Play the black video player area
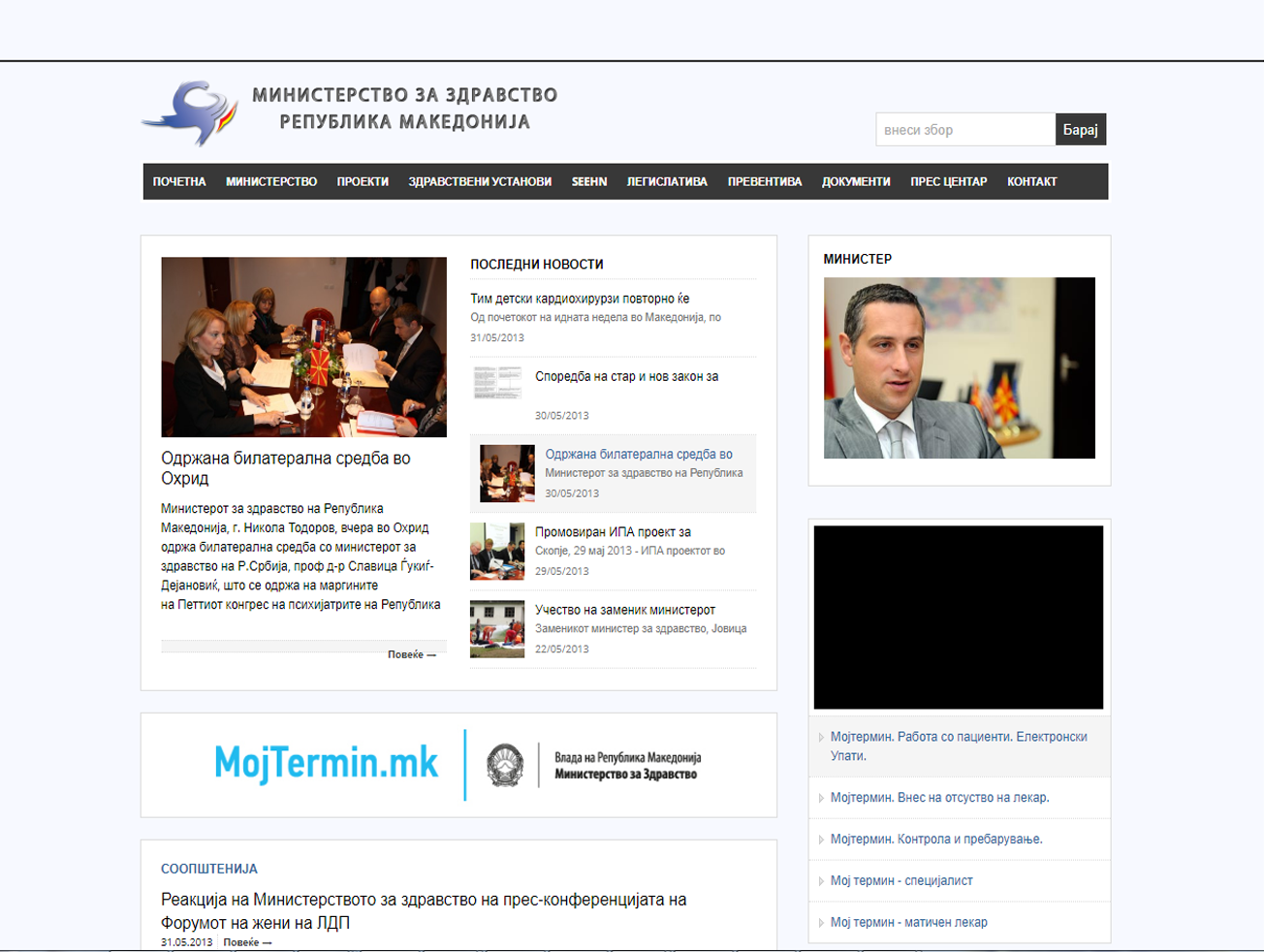Screen dimensions: 1264x952 coord(958,618)
